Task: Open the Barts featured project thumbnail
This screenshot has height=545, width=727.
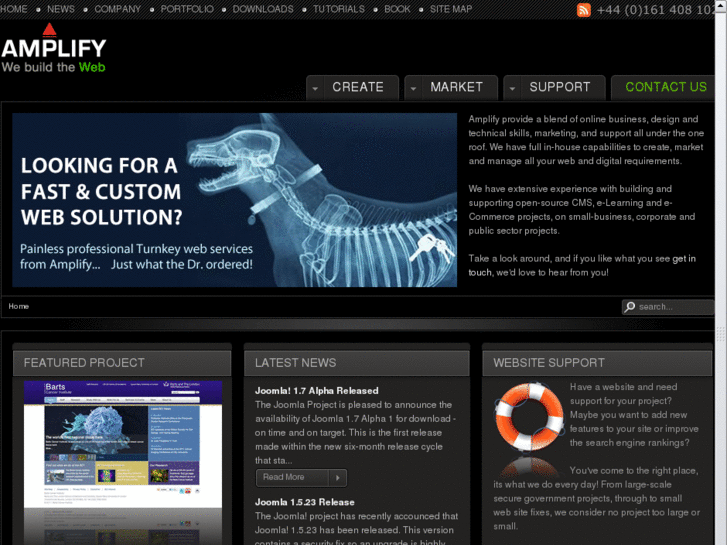Action: click(x=123, y=462)
